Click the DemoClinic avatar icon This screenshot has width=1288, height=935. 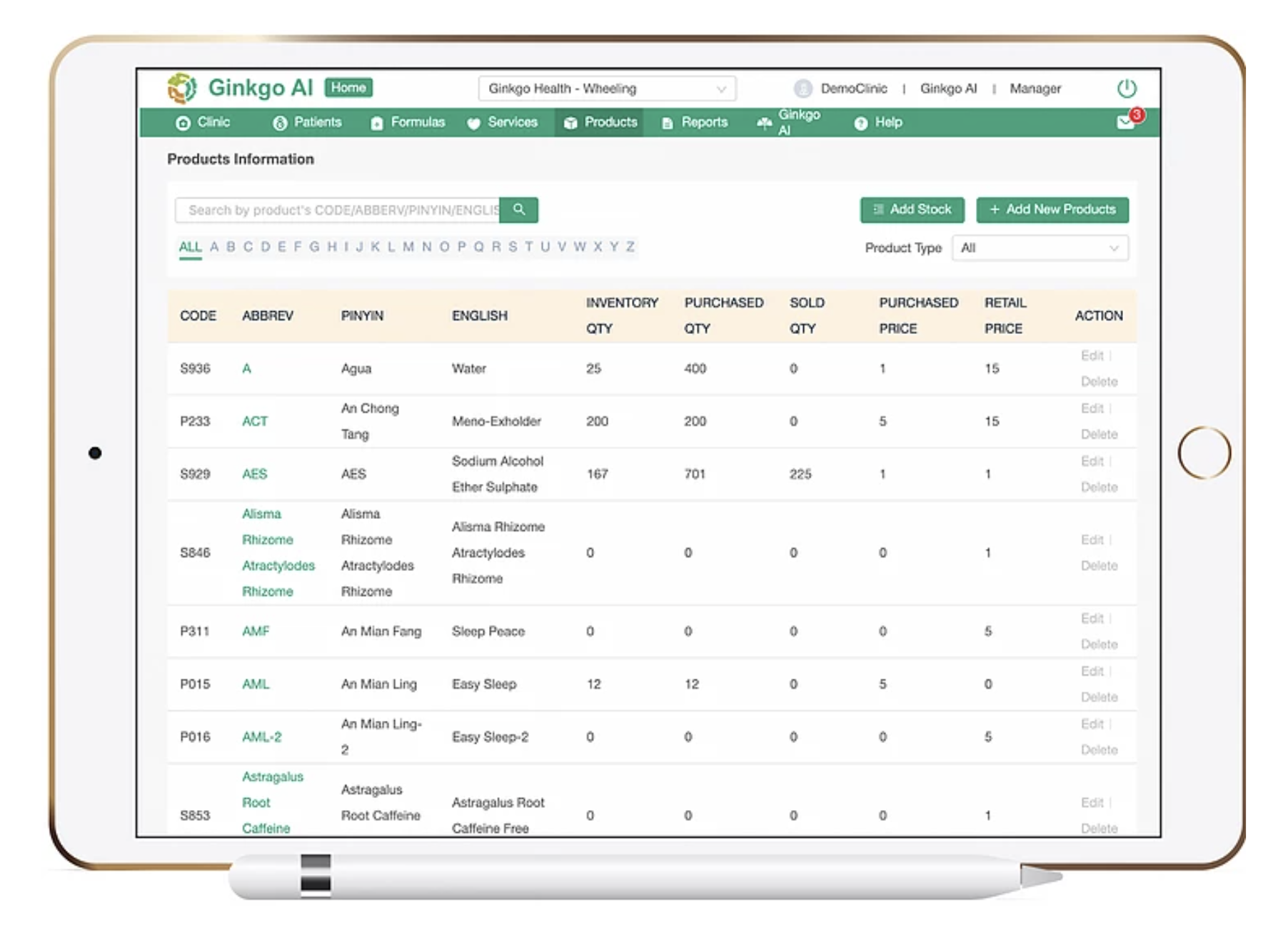coord(803,89)
